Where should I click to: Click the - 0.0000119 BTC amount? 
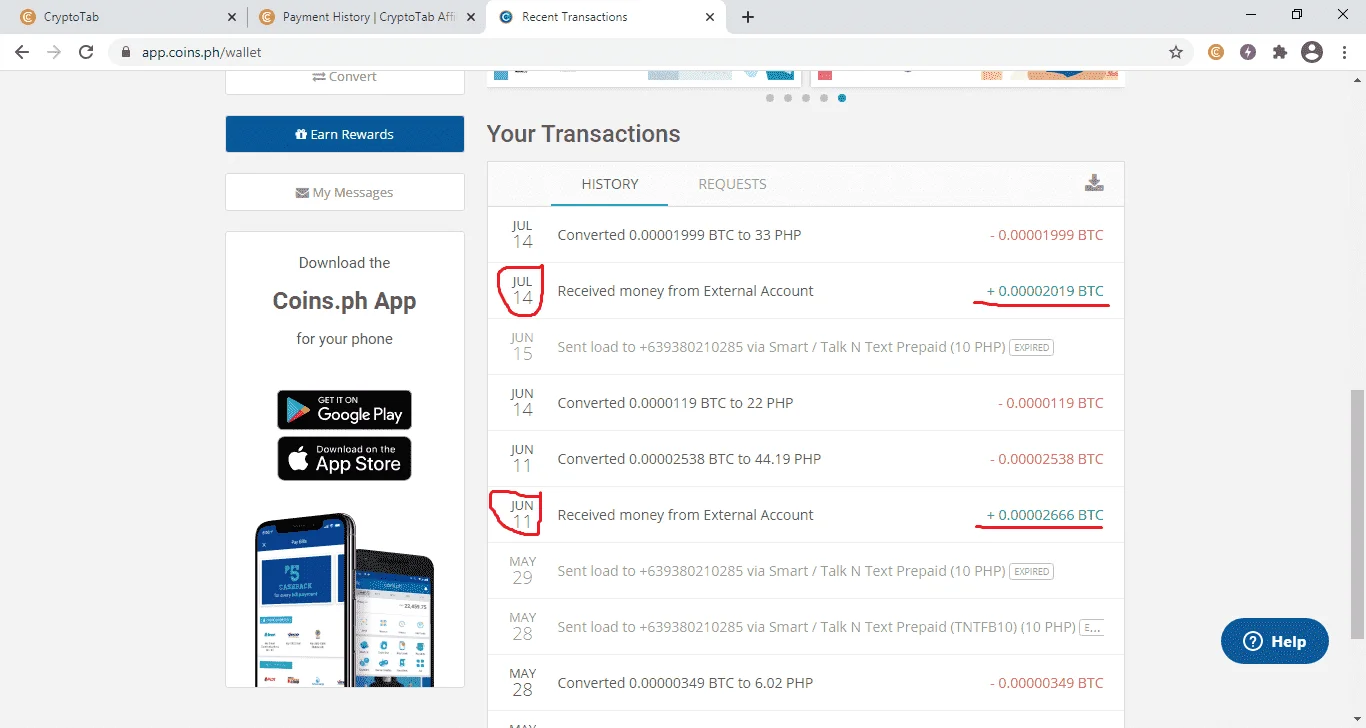[x=1051, y=403]
